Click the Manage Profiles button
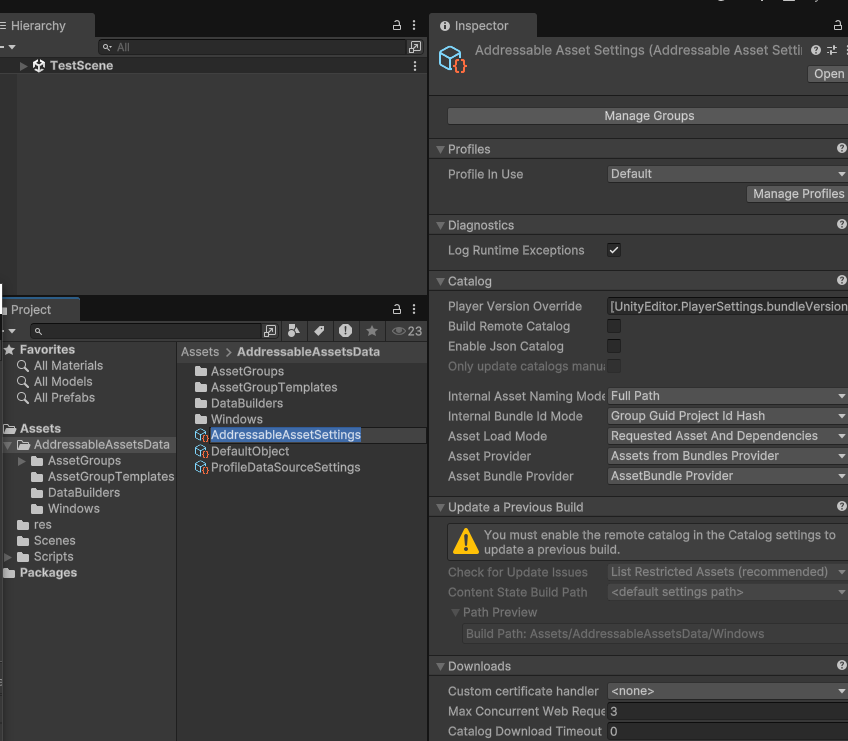Screen dimensions: 848x741 [x=797, y=194]
